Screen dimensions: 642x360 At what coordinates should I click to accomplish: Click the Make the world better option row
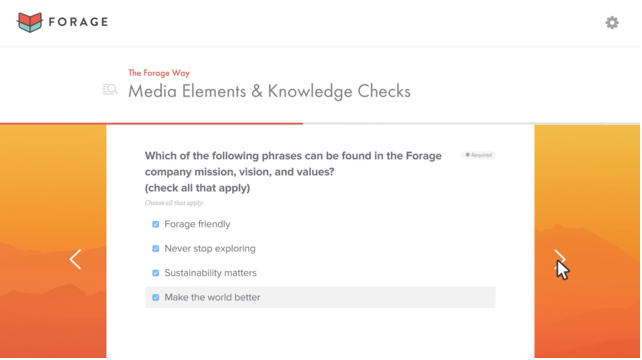[321, 297]
